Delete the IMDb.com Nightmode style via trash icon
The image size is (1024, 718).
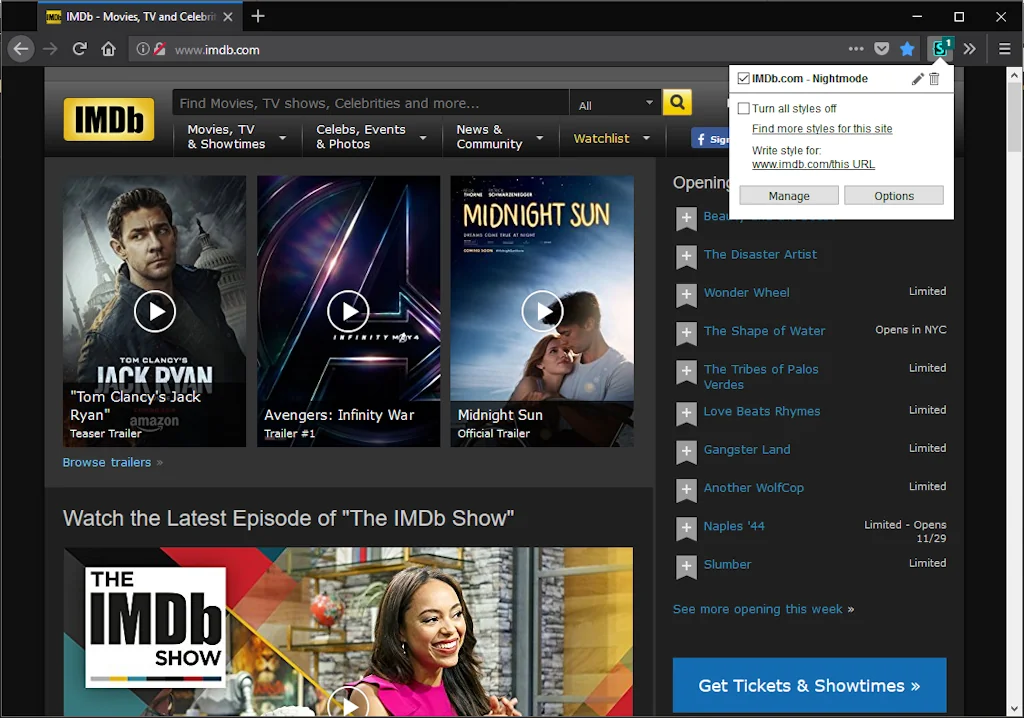point(935,79)
